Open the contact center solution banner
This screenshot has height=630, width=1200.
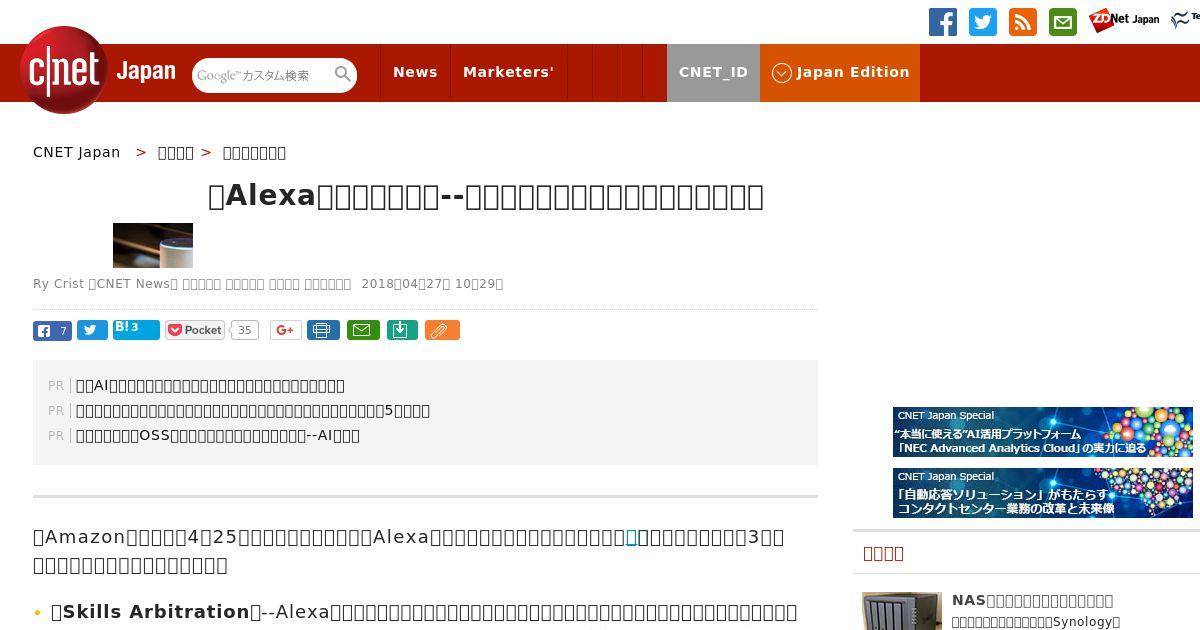(1043, 493)
